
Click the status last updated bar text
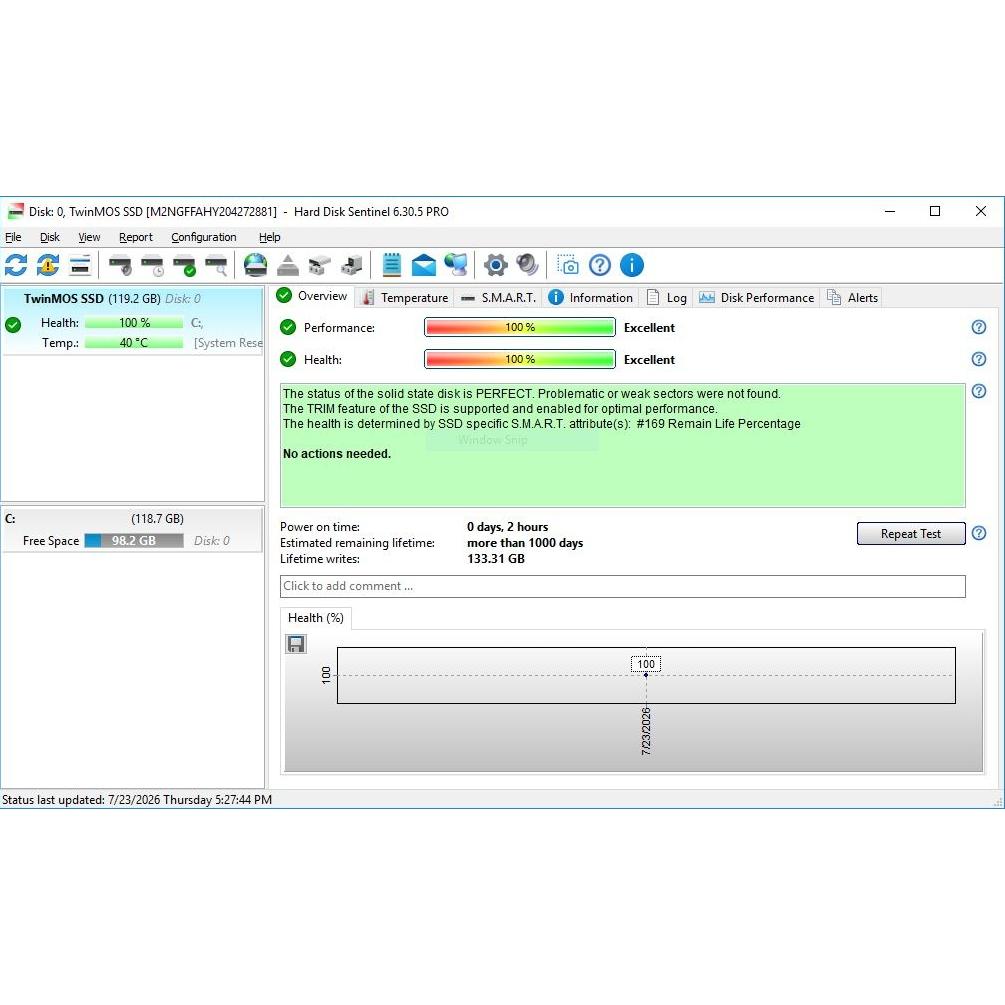137,800
